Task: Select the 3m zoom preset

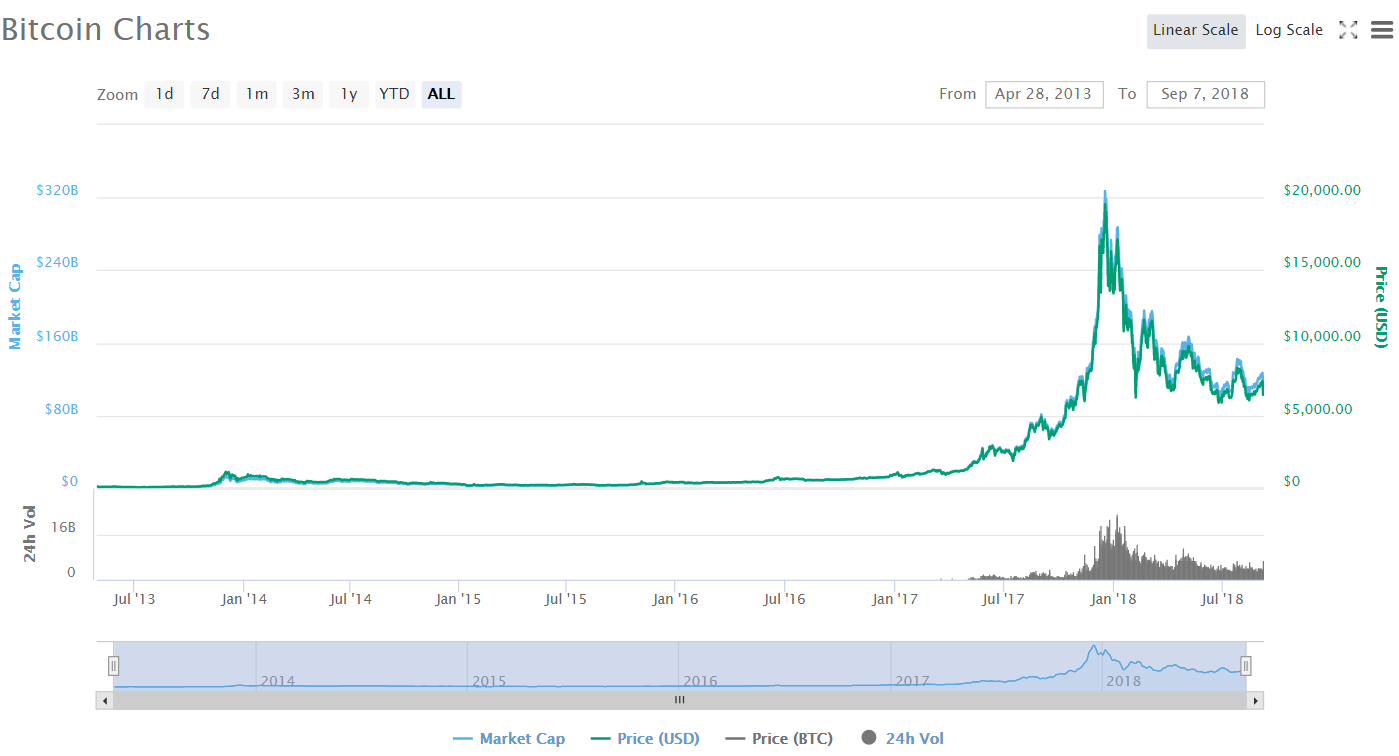Action: click(302, 93)
